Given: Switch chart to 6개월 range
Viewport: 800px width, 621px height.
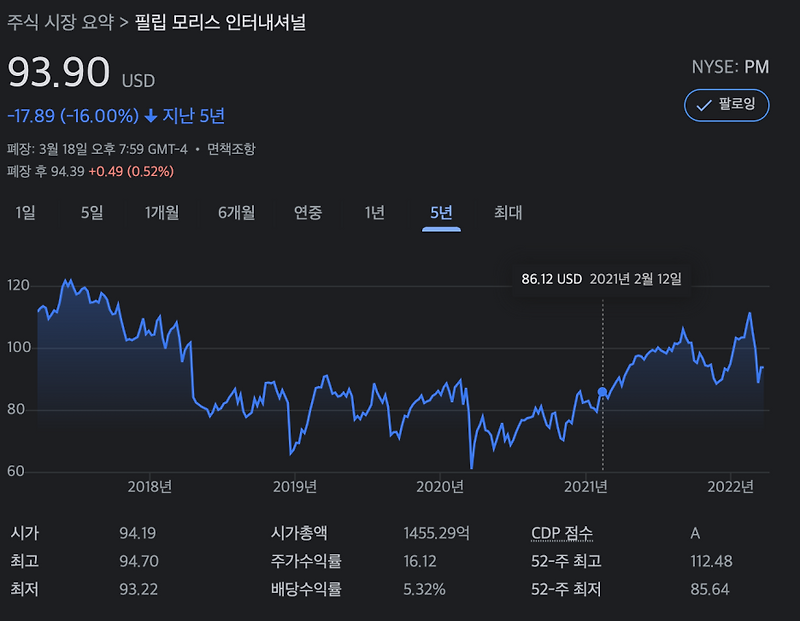Looking at the screenshot, I should 236,212.
